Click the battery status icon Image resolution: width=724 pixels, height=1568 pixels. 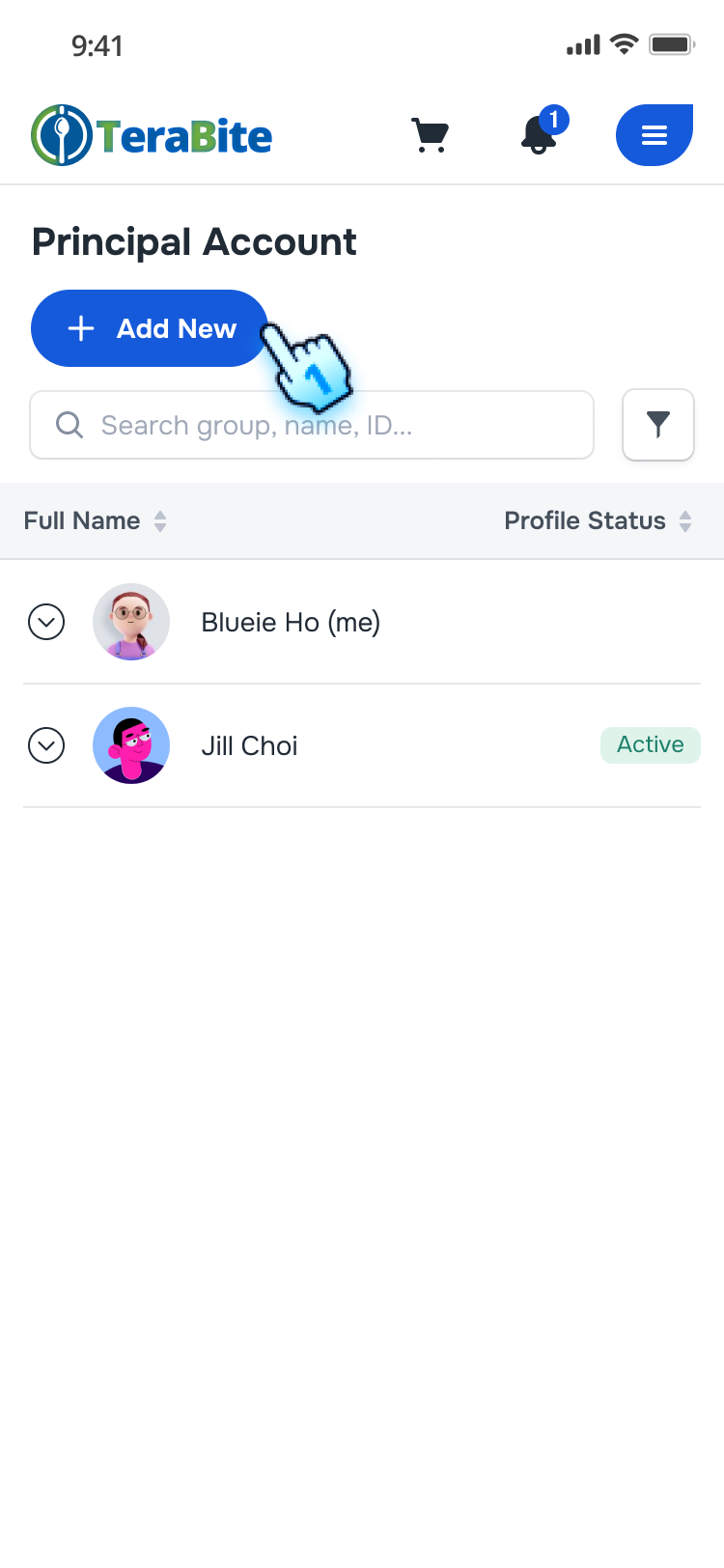point(672,44)
